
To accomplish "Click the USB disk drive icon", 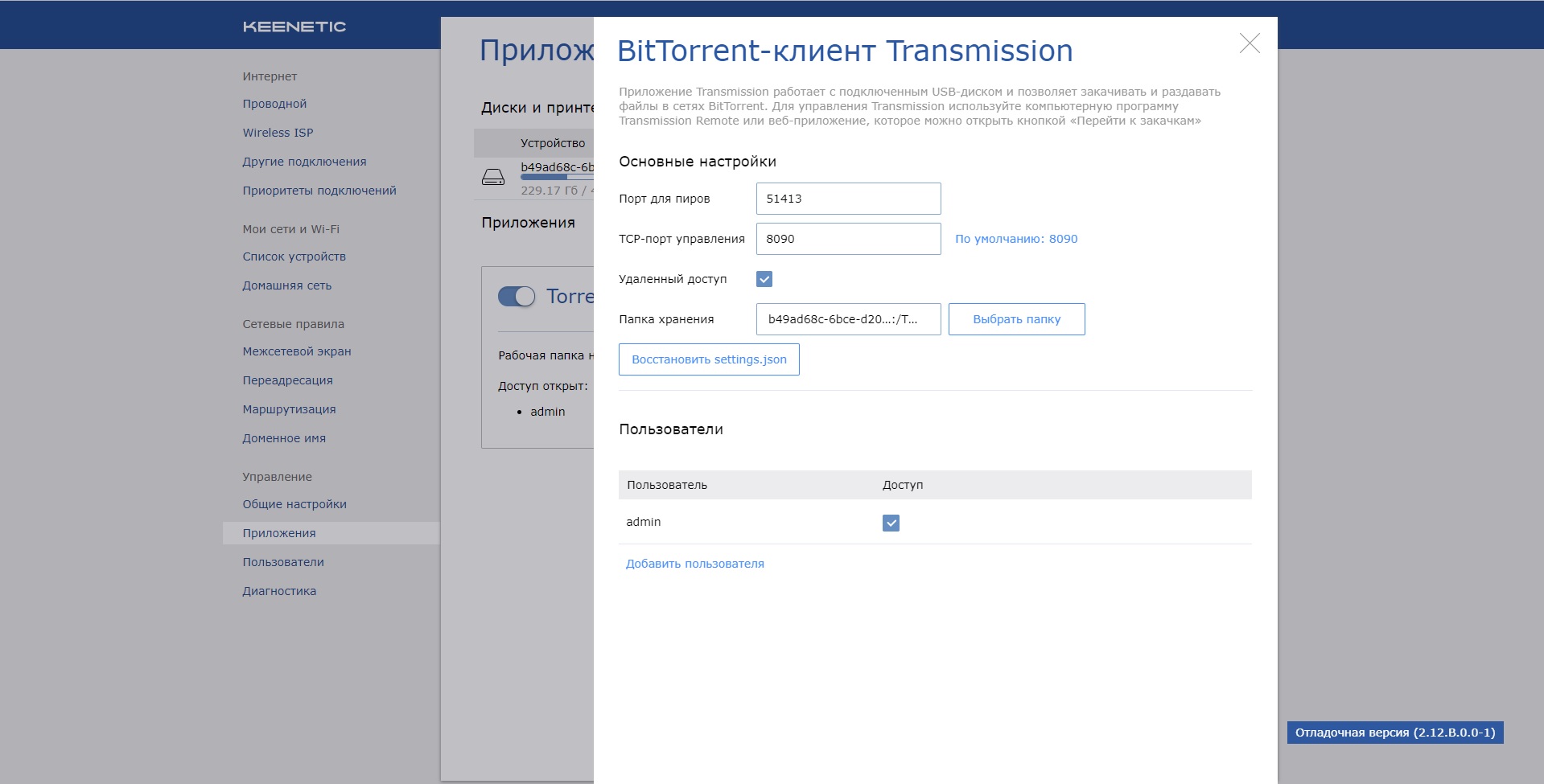I will coord(493,177).
